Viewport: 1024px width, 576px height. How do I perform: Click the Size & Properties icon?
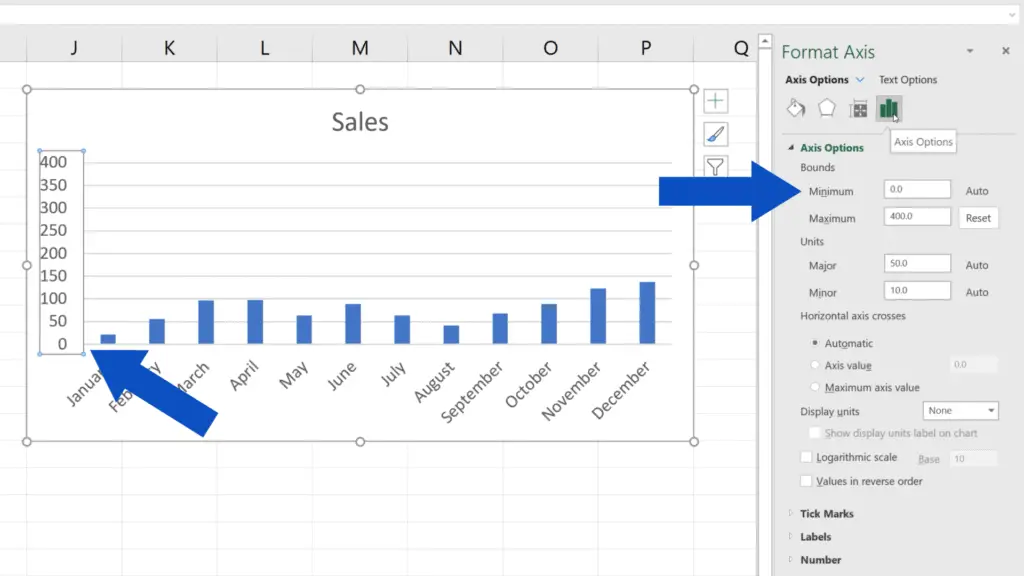tap(858, 108)
